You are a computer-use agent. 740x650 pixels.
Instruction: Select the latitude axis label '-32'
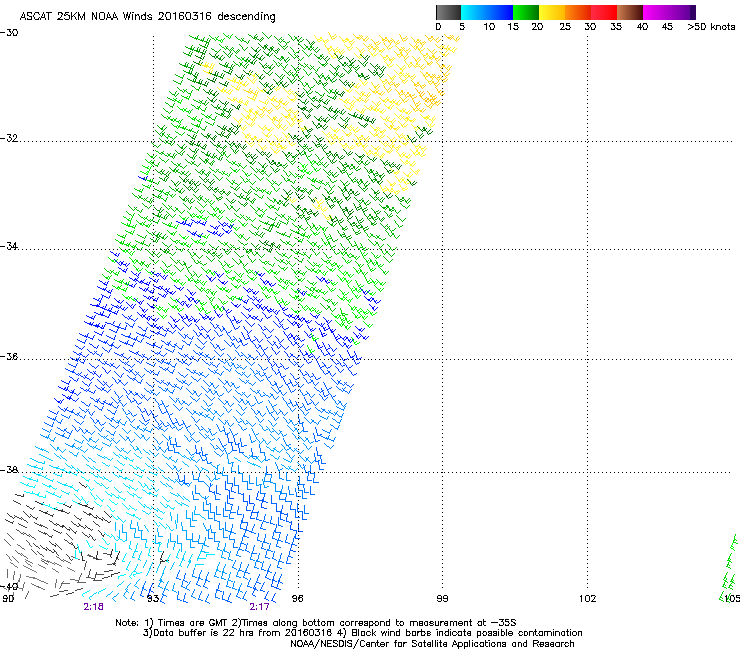coord(9,138)
